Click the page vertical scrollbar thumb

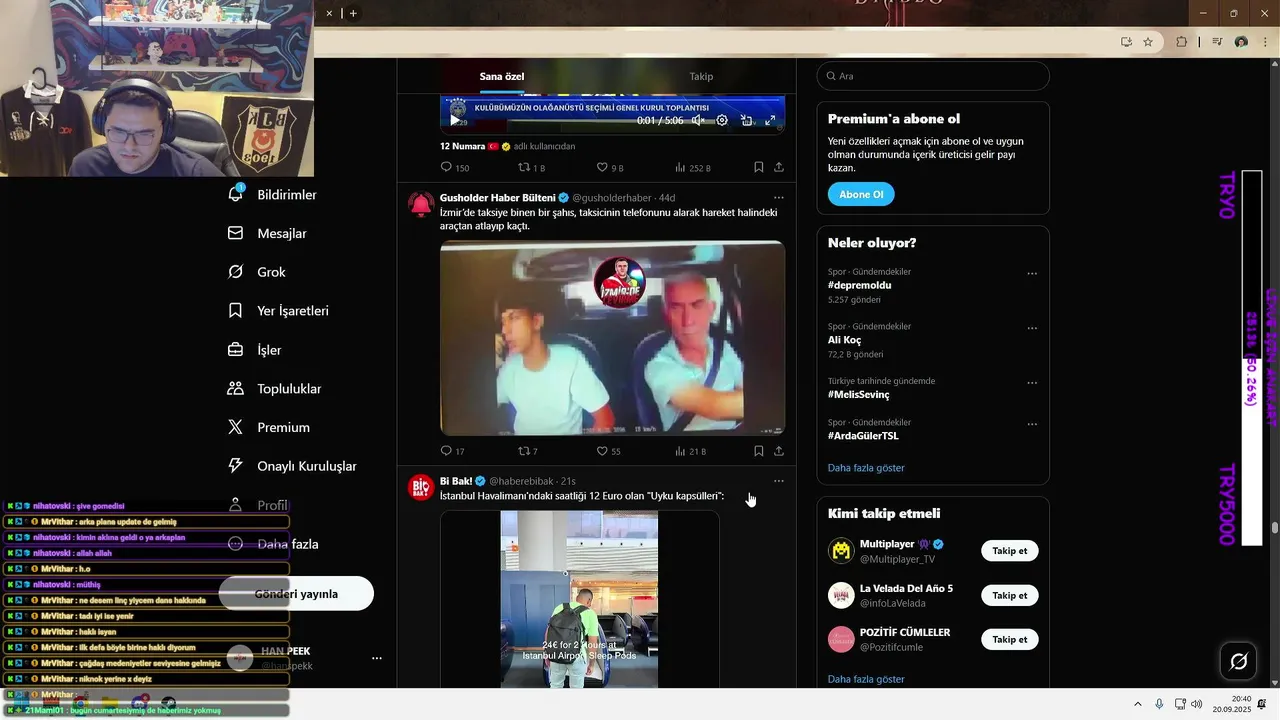(x=1275, y=528)
